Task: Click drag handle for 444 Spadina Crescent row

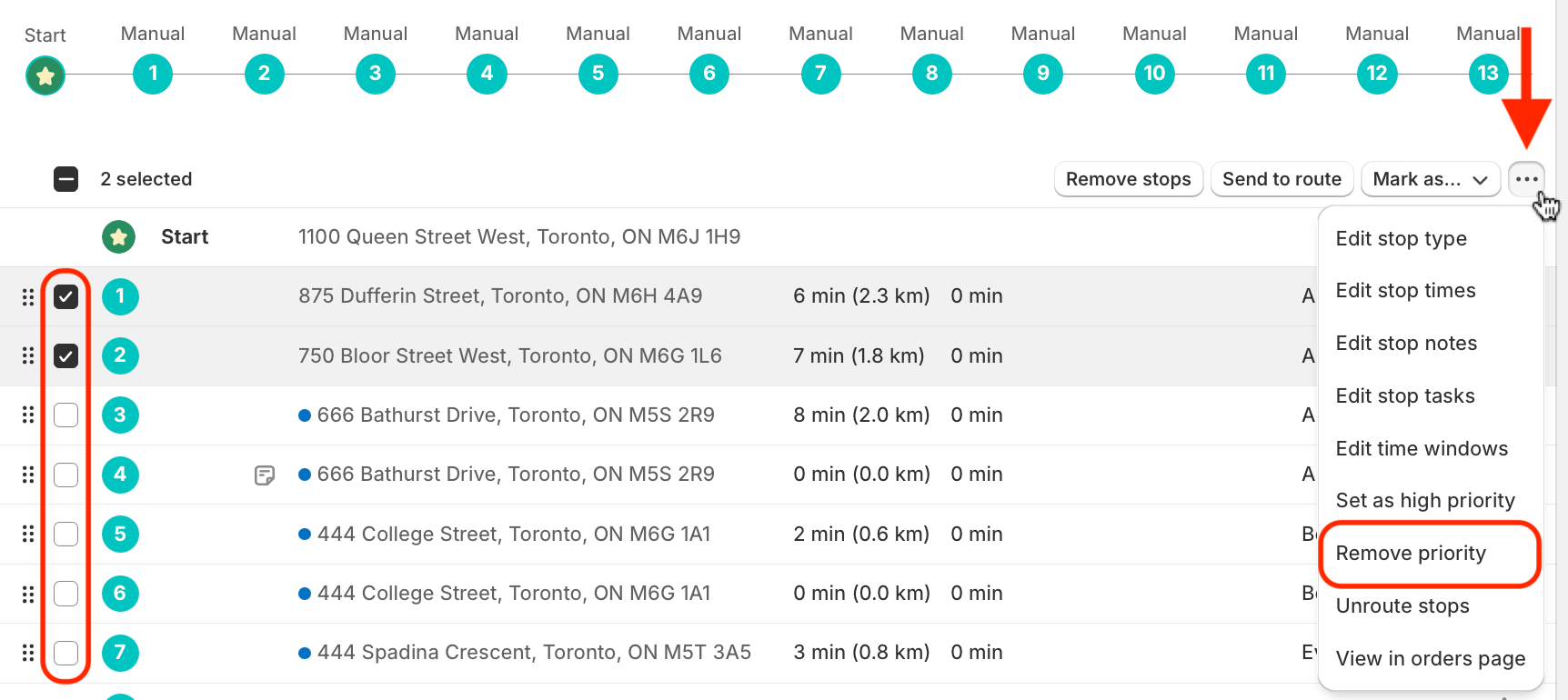Action: click(x=28, y=653)
